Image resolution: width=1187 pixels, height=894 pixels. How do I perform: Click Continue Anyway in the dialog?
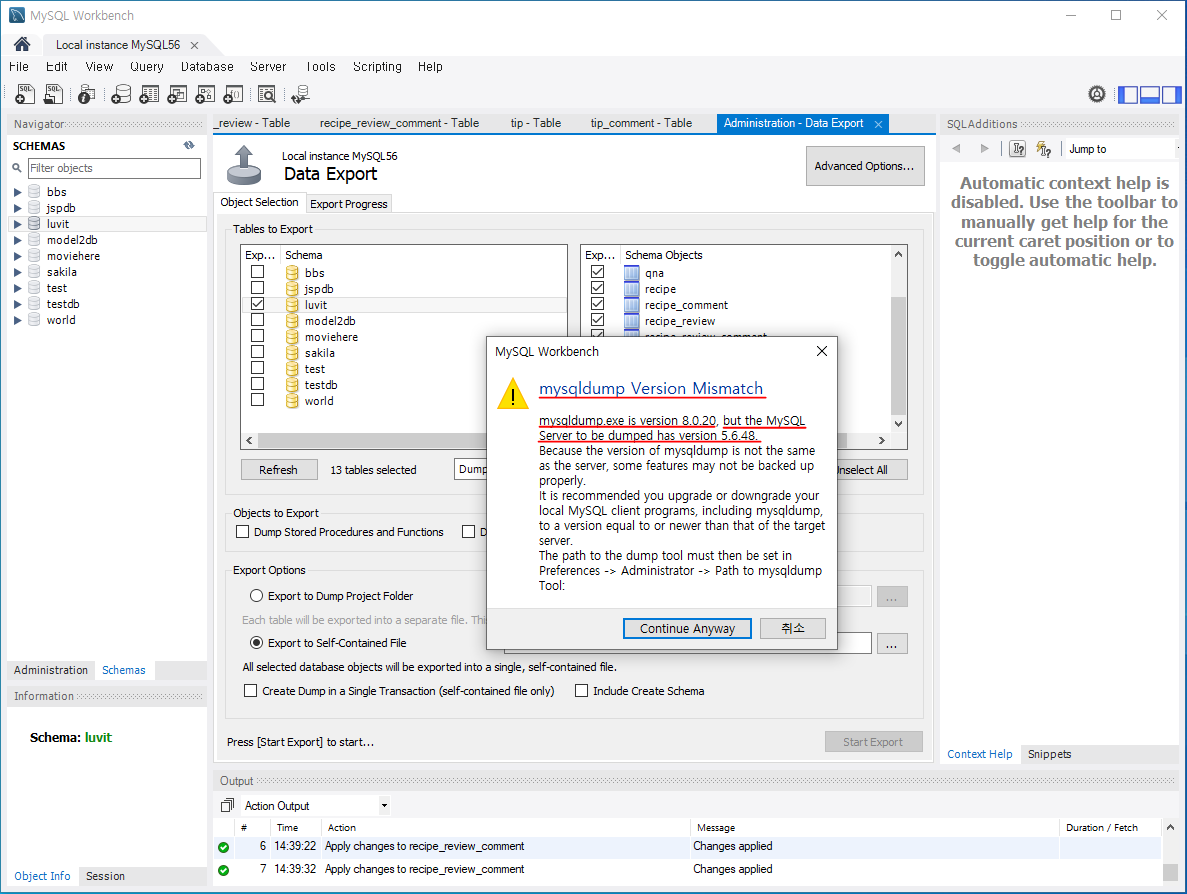[687, 628]
